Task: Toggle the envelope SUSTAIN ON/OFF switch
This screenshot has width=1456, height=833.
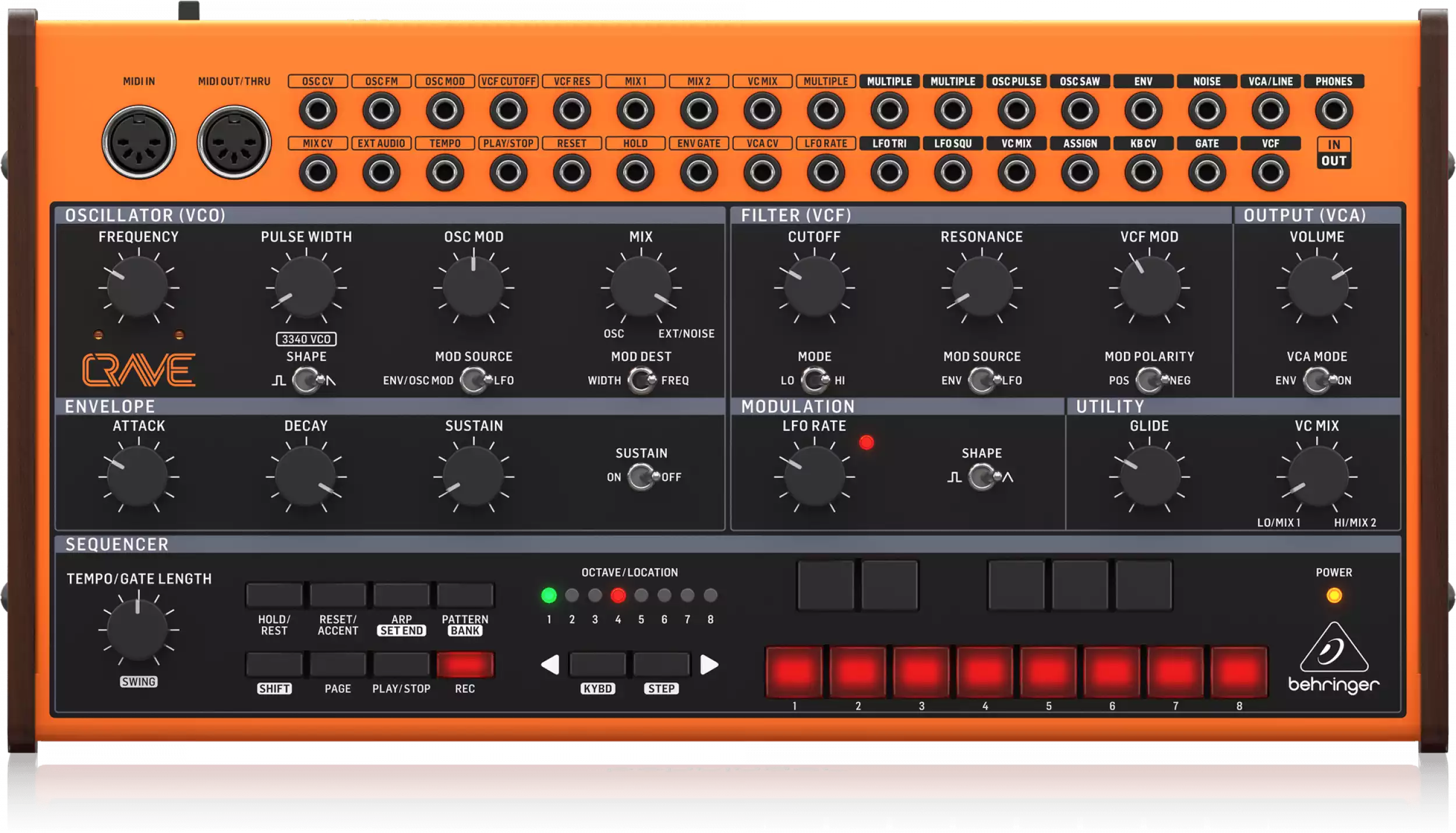Action: click(643, 477)
